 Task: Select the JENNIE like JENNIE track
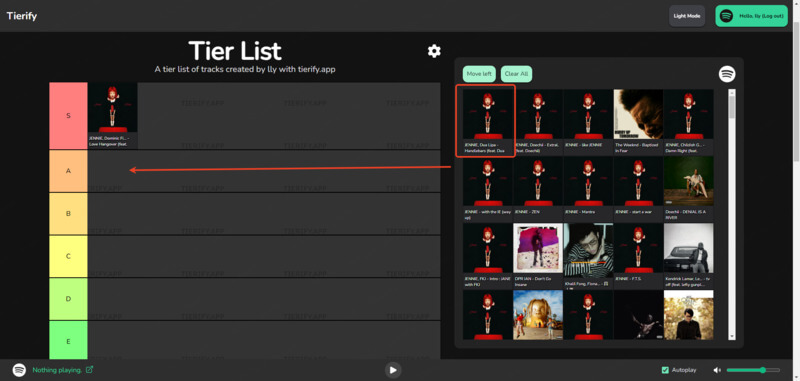(x=588, y=122)
